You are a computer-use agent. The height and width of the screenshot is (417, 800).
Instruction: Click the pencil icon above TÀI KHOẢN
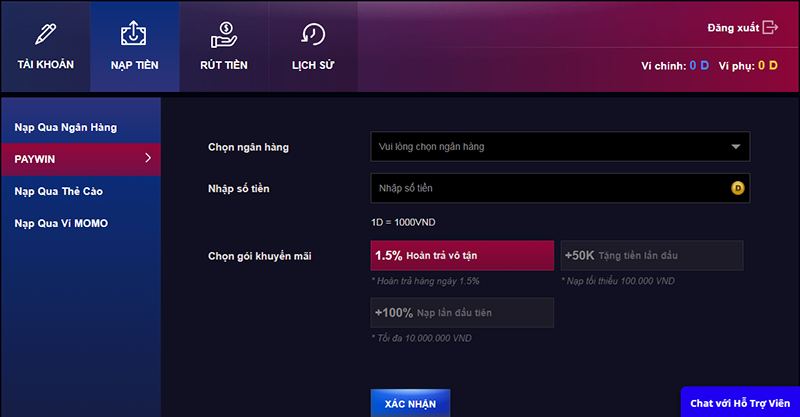coord(45,34)
